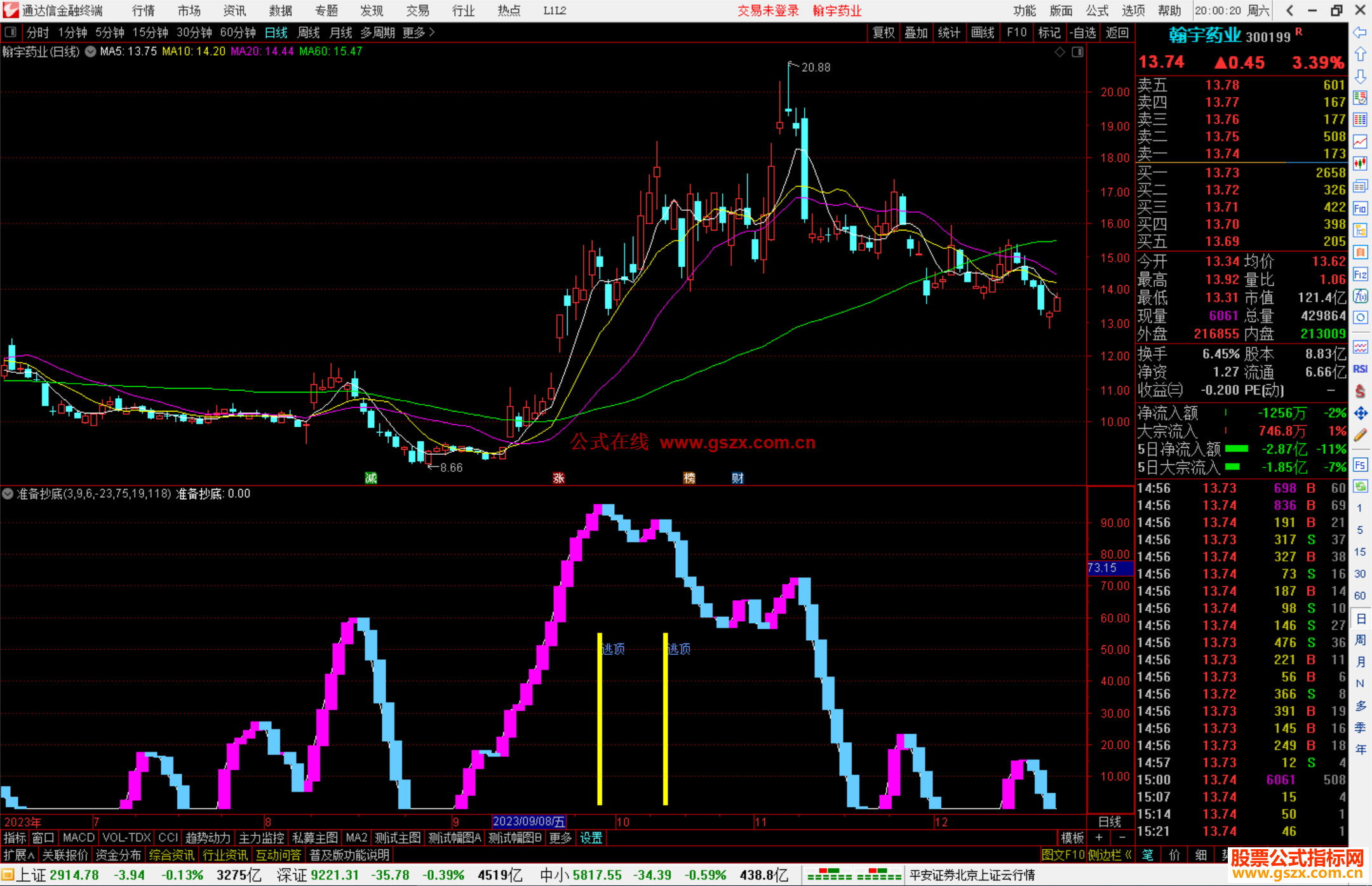This screenshot has height=886, width=1372.
Task: Click the four-way move arrows icon
Action: (1360, 413)
